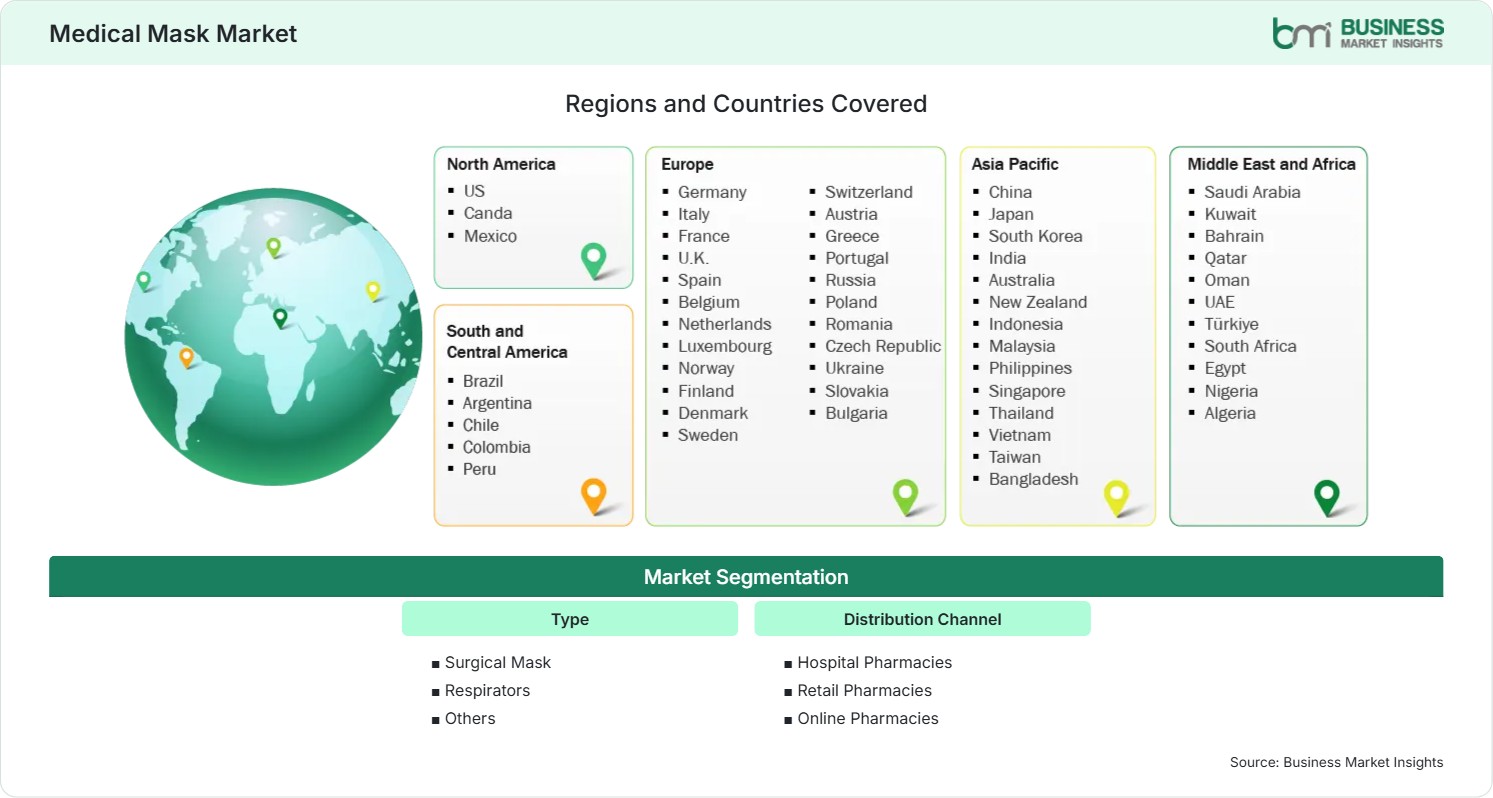This screenshot has width=1493, height=798.
Task: Click 'Others' under Type
Action: coord(470,718)
